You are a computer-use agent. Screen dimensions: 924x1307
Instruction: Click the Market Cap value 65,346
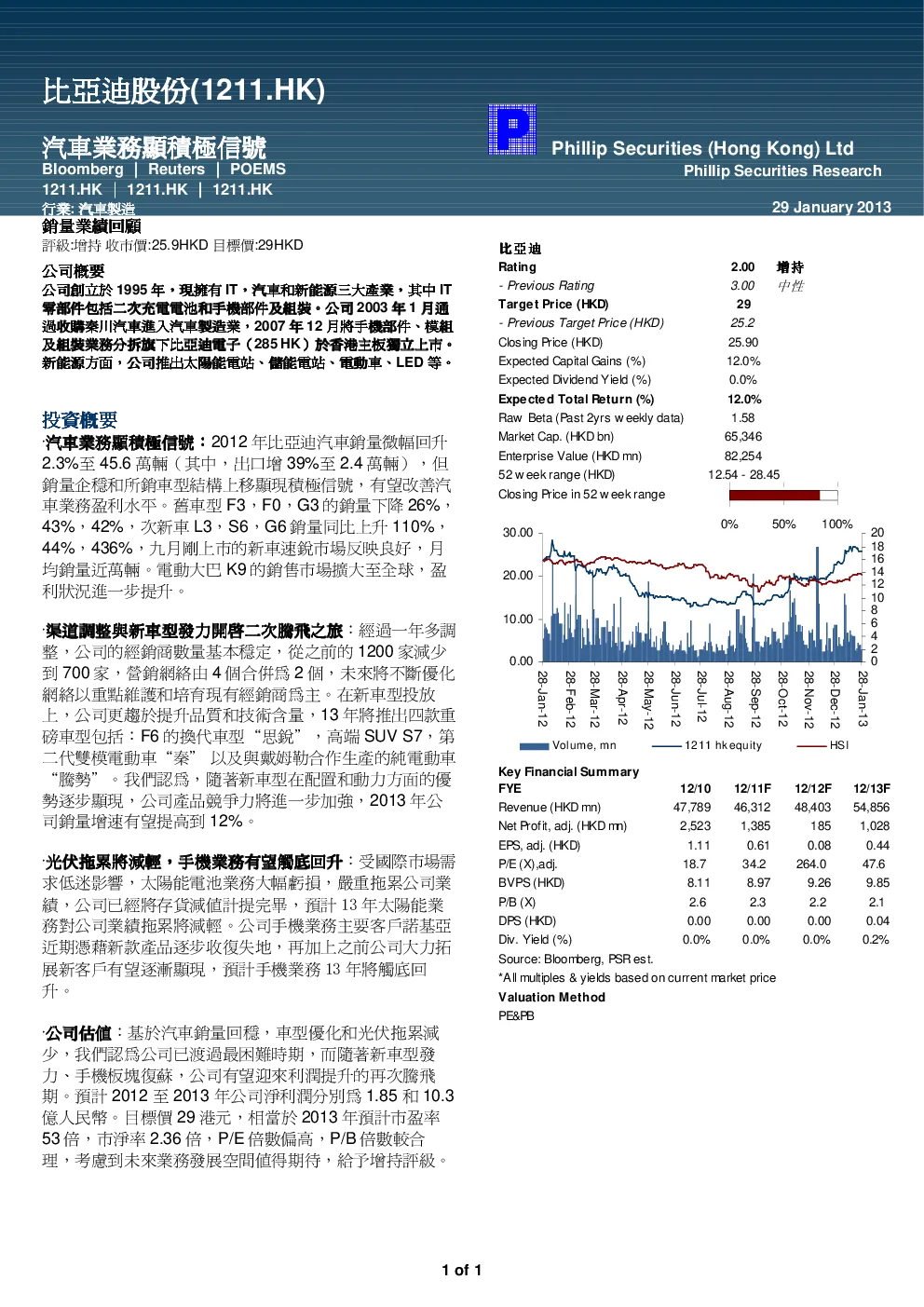743,437
